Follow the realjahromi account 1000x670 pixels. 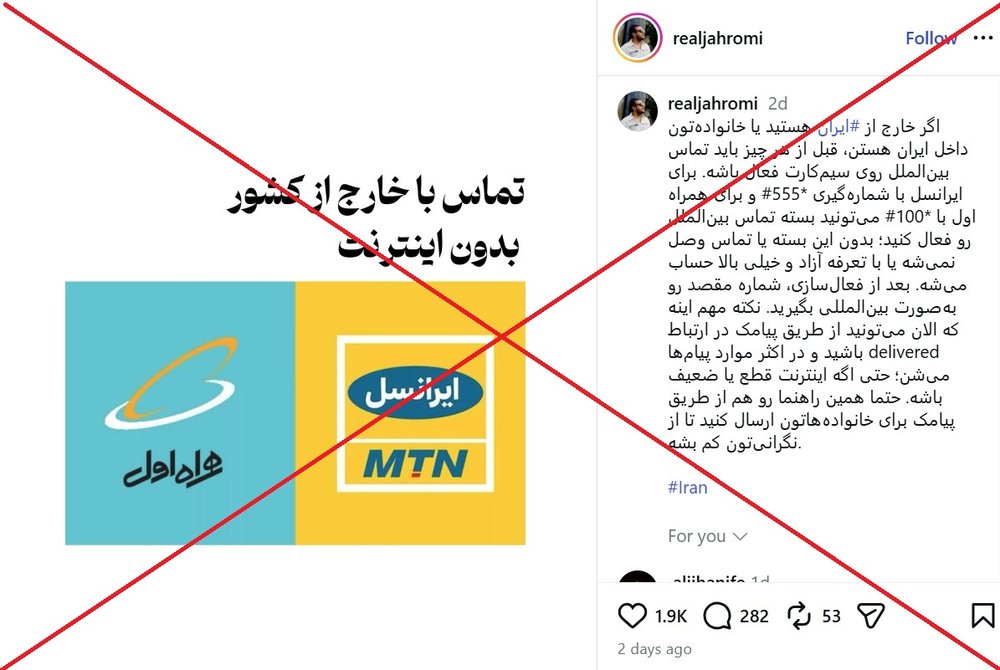(x=931, y=38)
